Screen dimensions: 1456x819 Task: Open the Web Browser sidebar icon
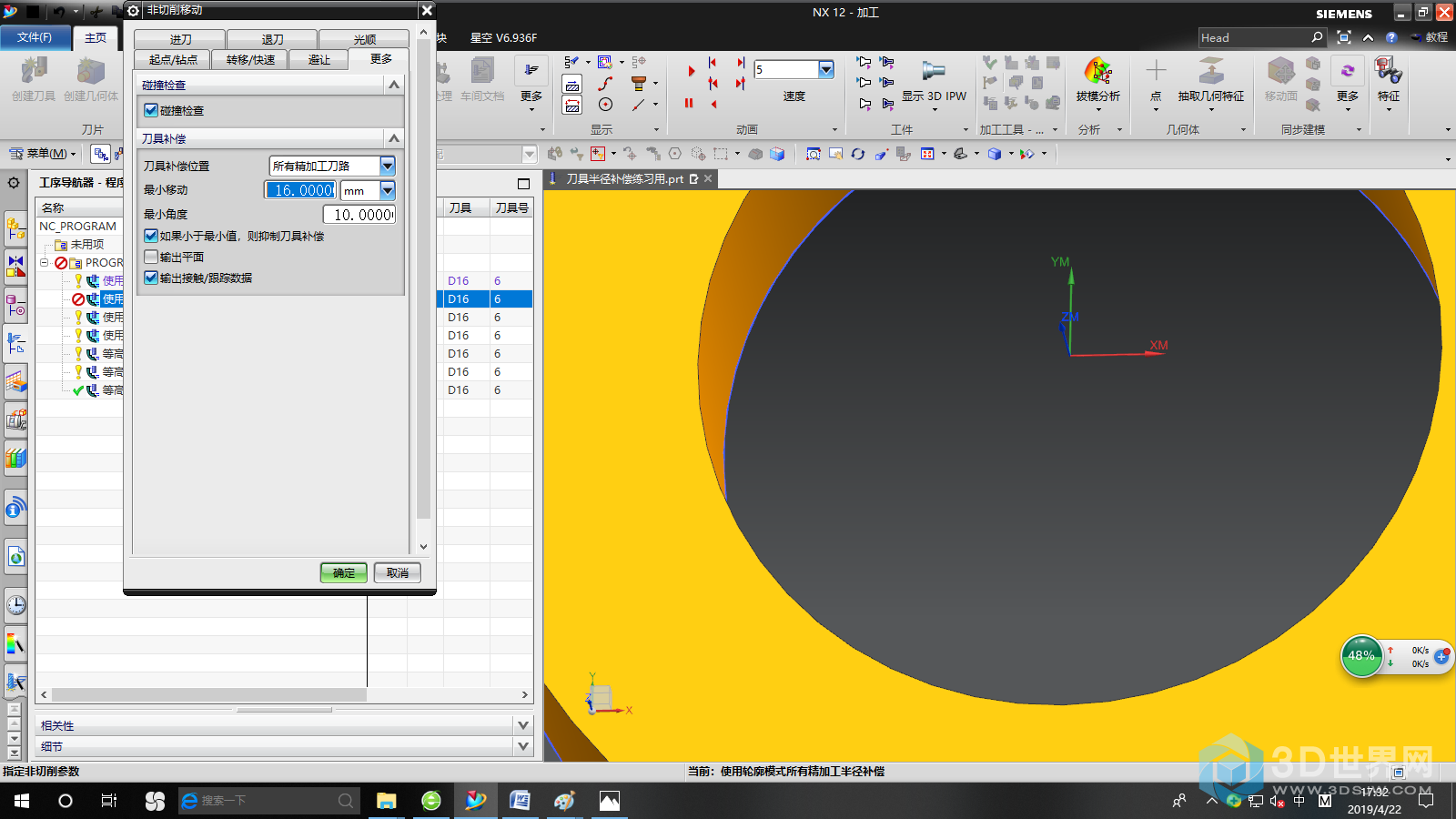[x=15, y=555]
